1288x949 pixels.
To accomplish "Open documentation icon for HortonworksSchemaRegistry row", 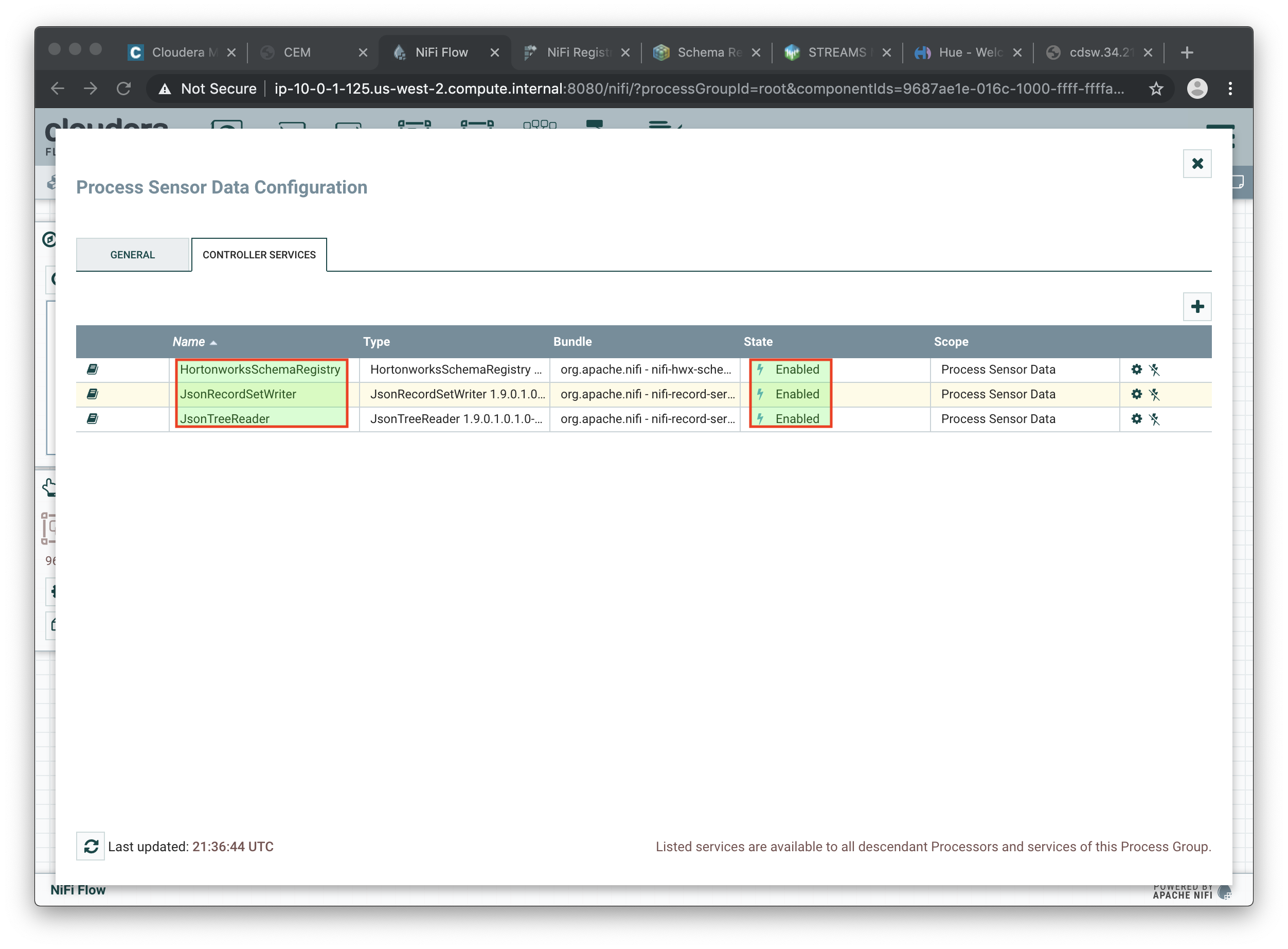I will (93, 370).
